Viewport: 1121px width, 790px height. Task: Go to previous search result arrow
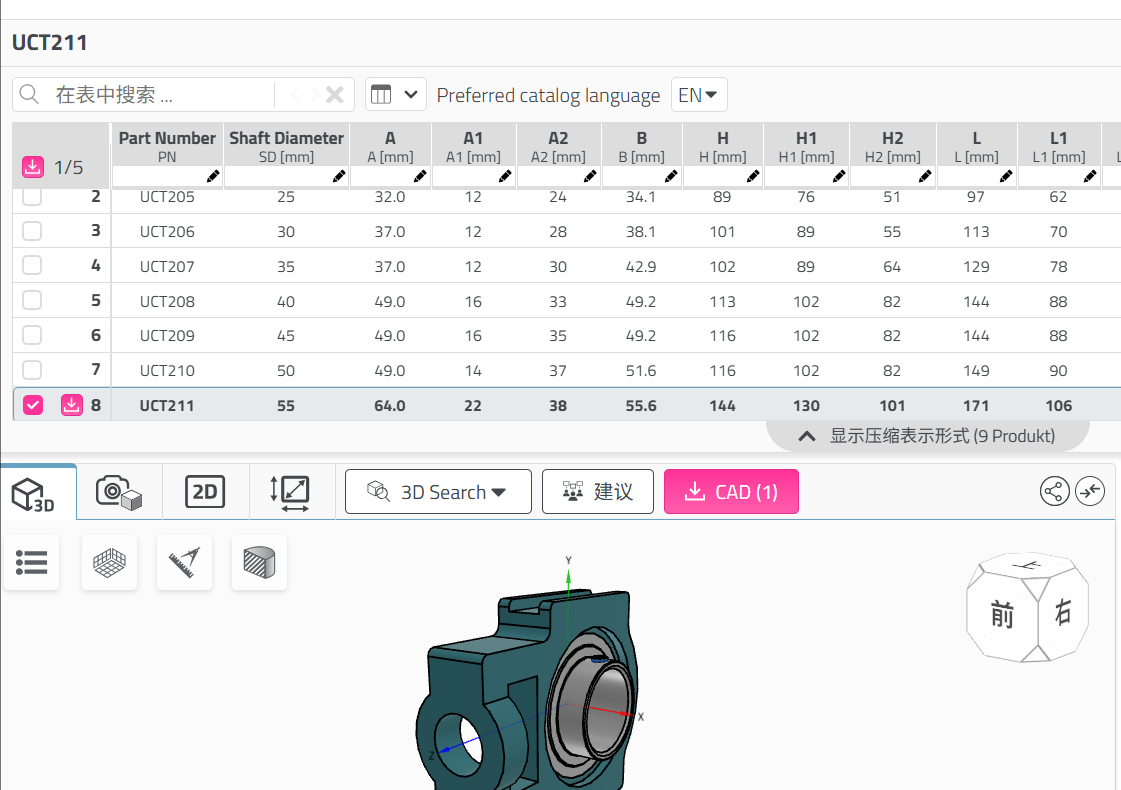pyautogui.click(x=295, y=94)
